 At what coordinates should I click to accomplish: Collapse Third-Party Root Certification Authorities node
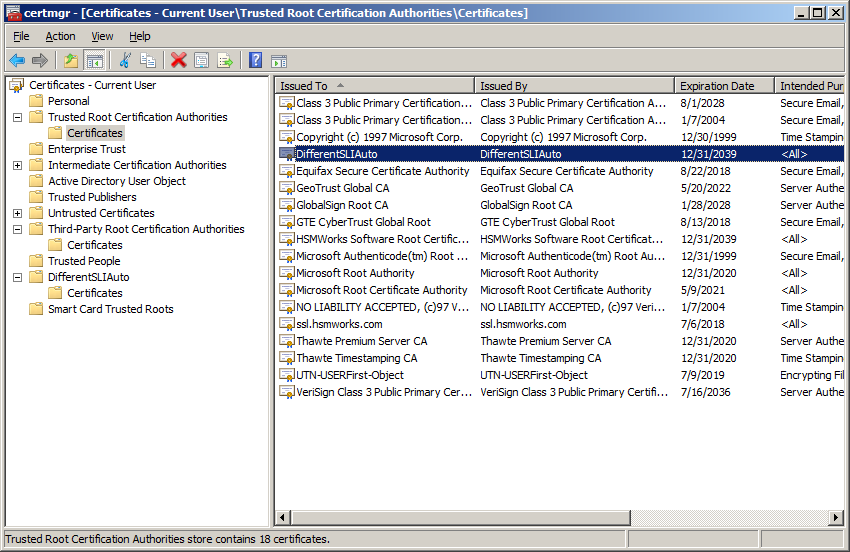[x=17, y=229]
